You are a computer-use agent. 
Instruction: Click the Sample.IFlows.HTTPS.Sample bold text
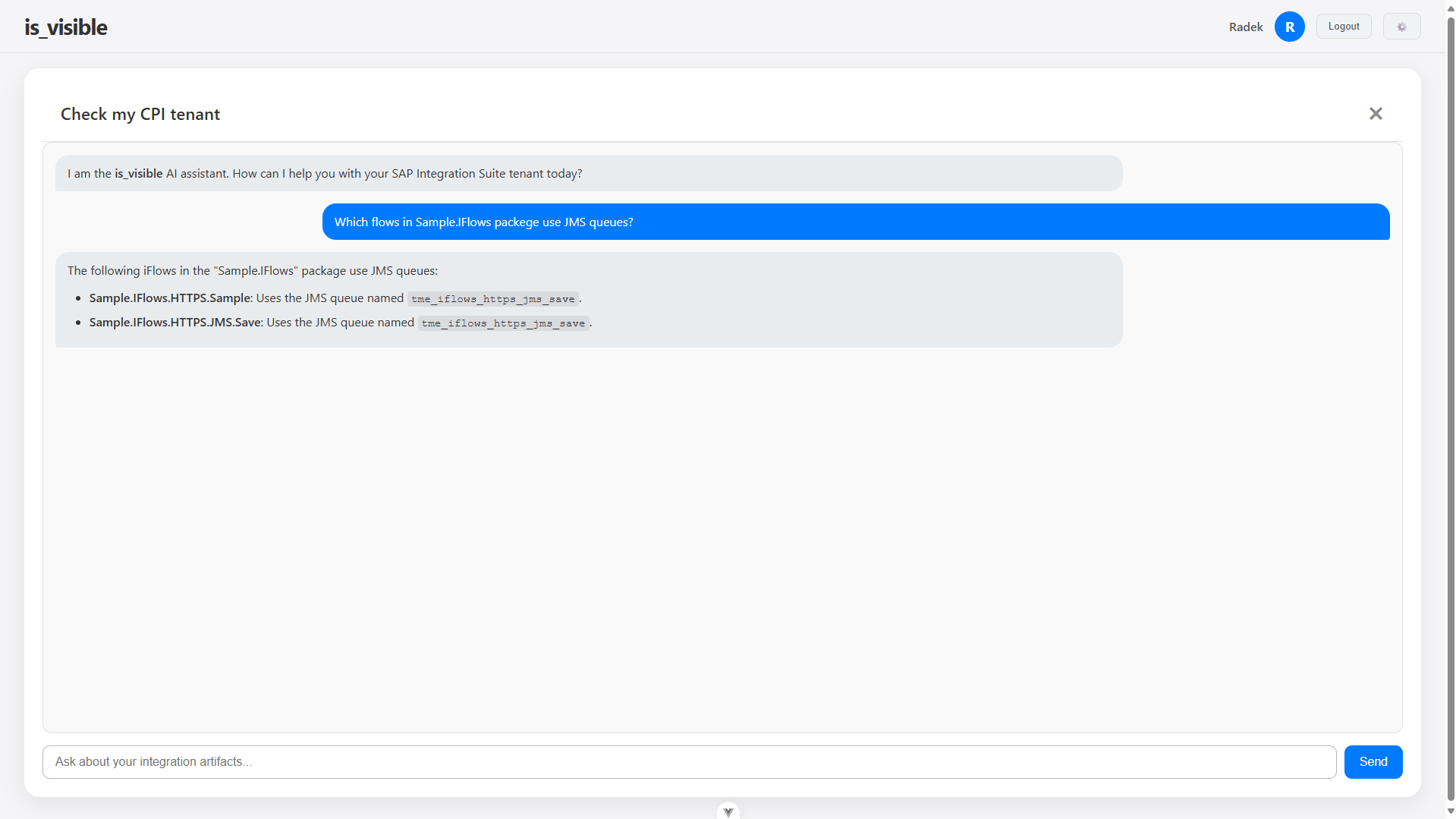coord(169,298)
